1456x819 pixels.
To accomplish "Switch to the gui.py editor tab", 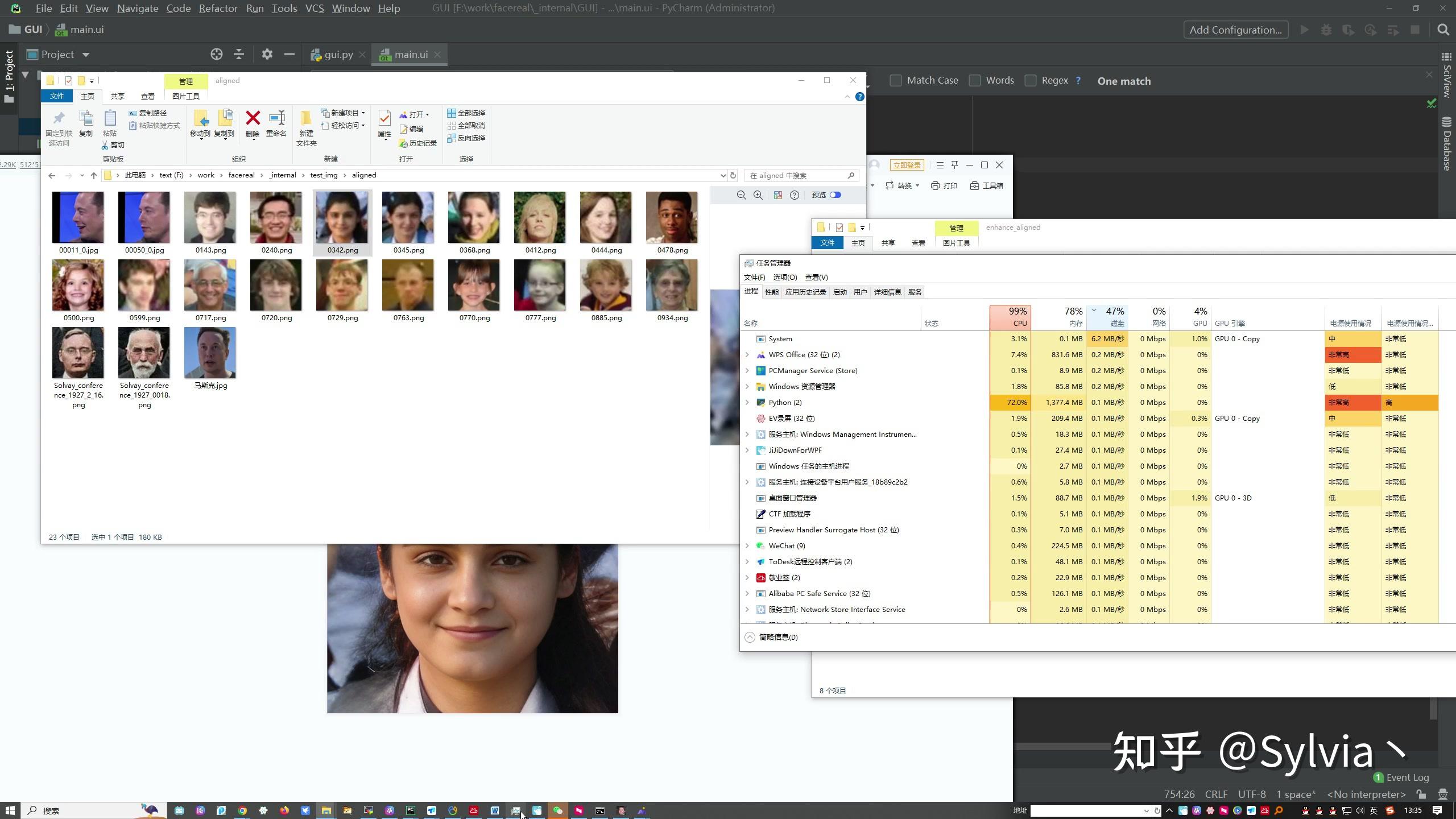I will tap(338, 55).
